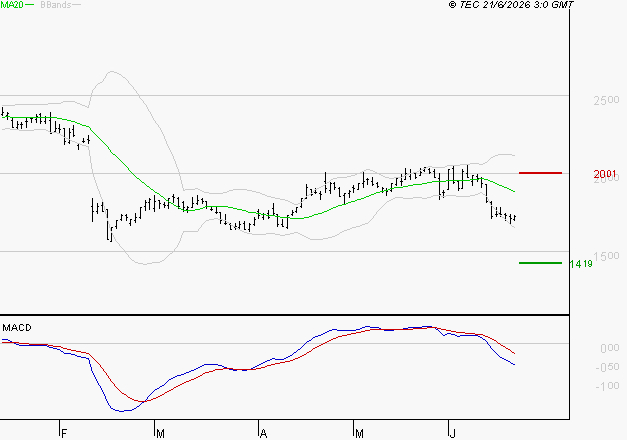Click the J (June) month marker
The width and height of the screenshot is (627, 440).
[453, 433]
